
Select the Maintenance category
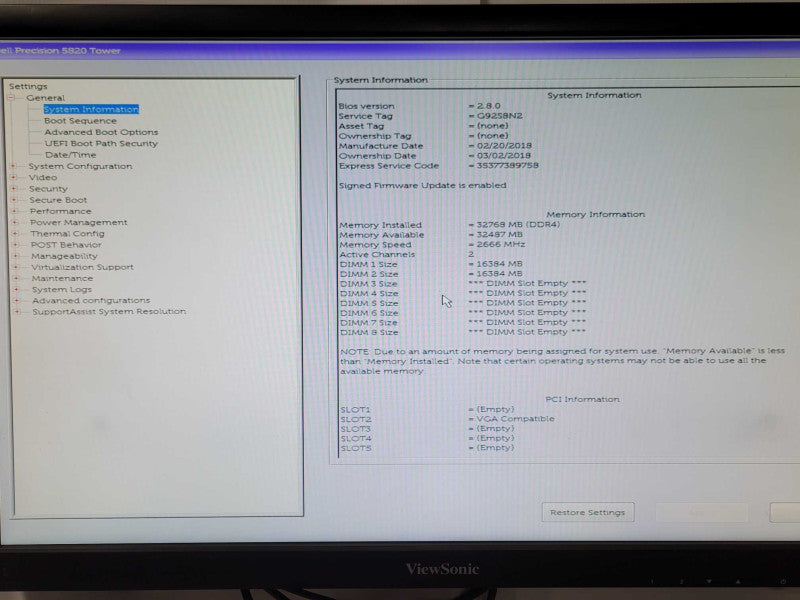pyautogui.click(x=62, y=278)
